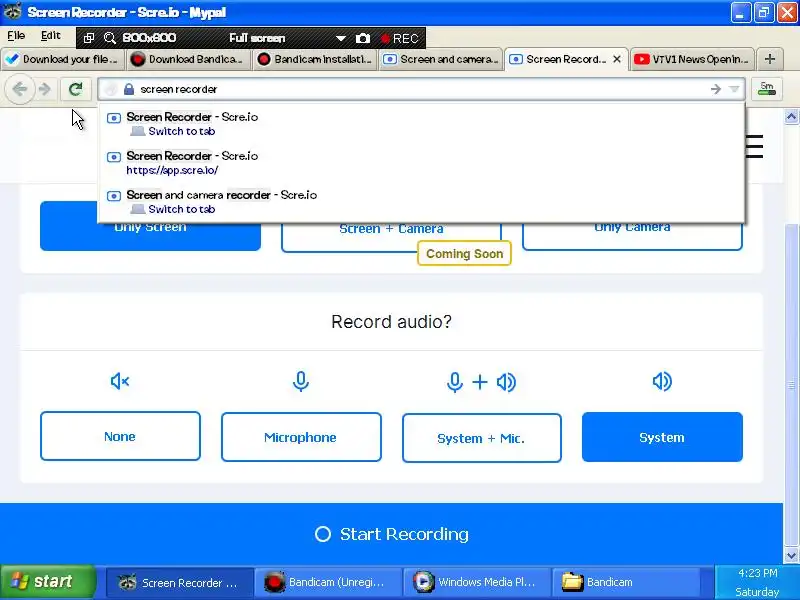Open Bandicam folder taskbar item
Viewport: 800px width, 600px height.
tap(626, 583)
